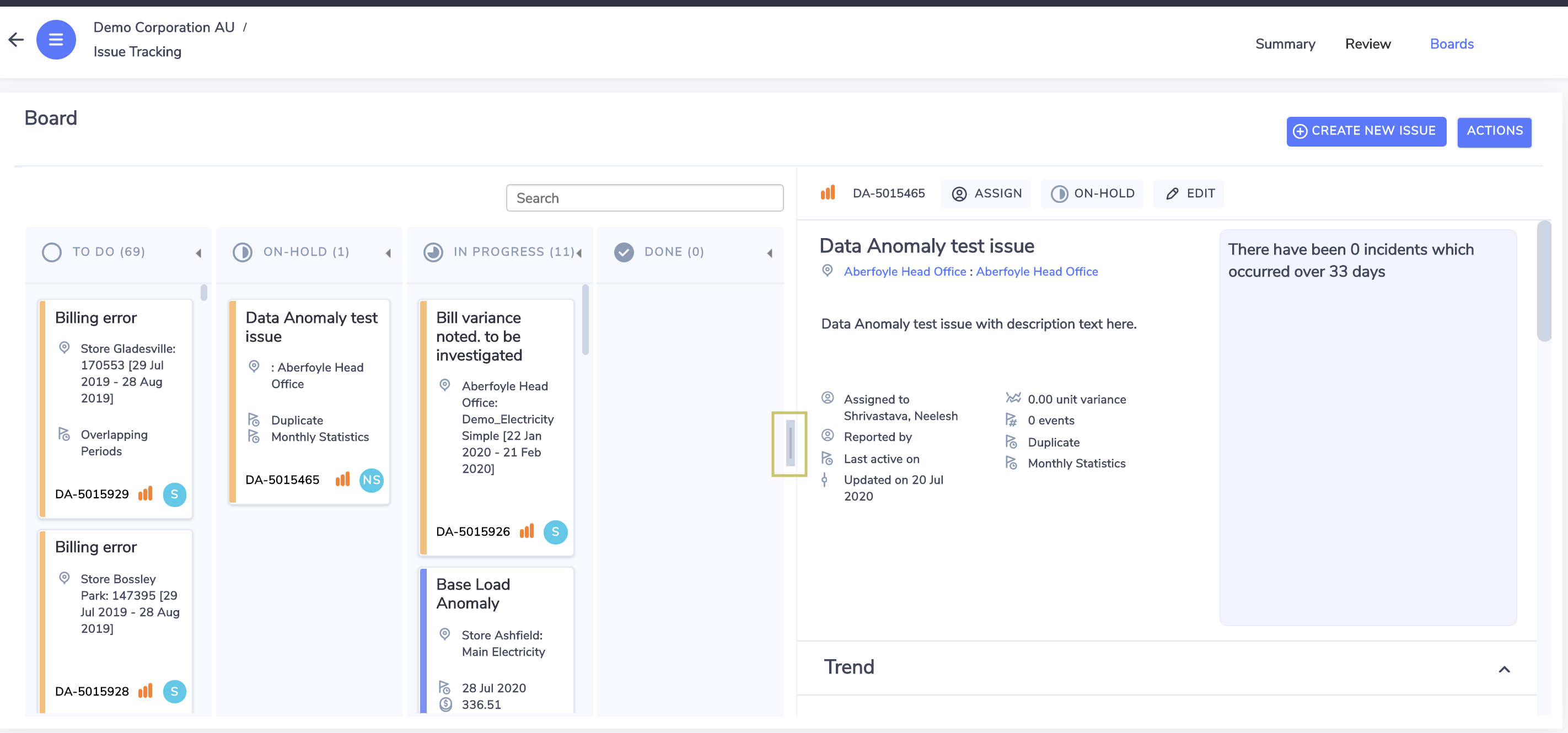Click the Overlapping Periods flag icon
The image size is (1568, 733).
click(64, 434)
